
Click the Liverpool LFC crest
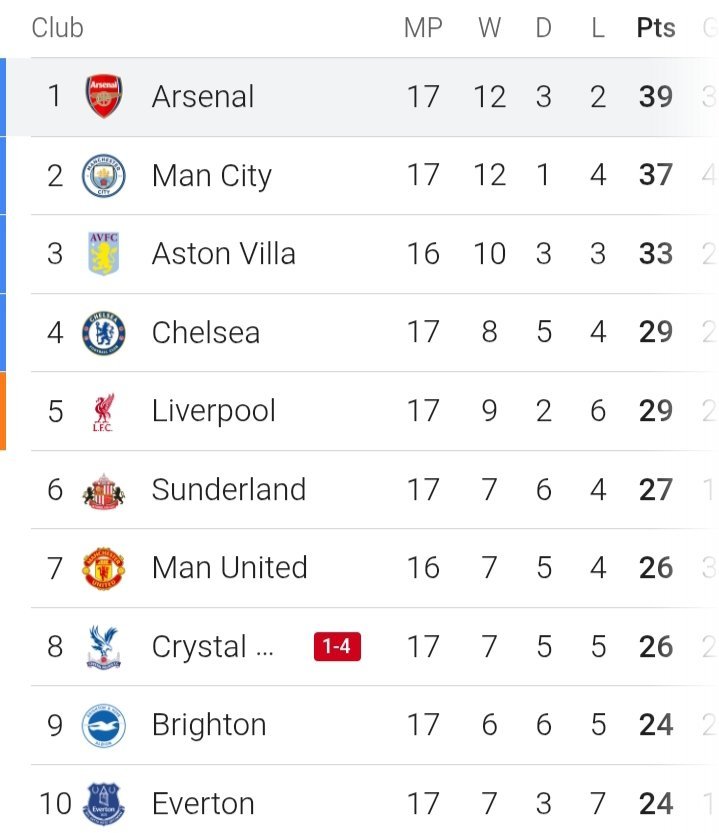(103, 411)
